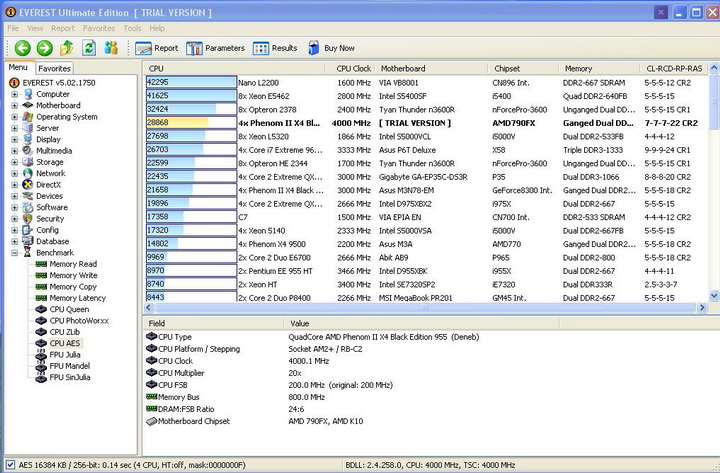The width and height of the screenshot is (720, 473).
Task: Toggle the checkbox in the status bar
Action: 11,465
